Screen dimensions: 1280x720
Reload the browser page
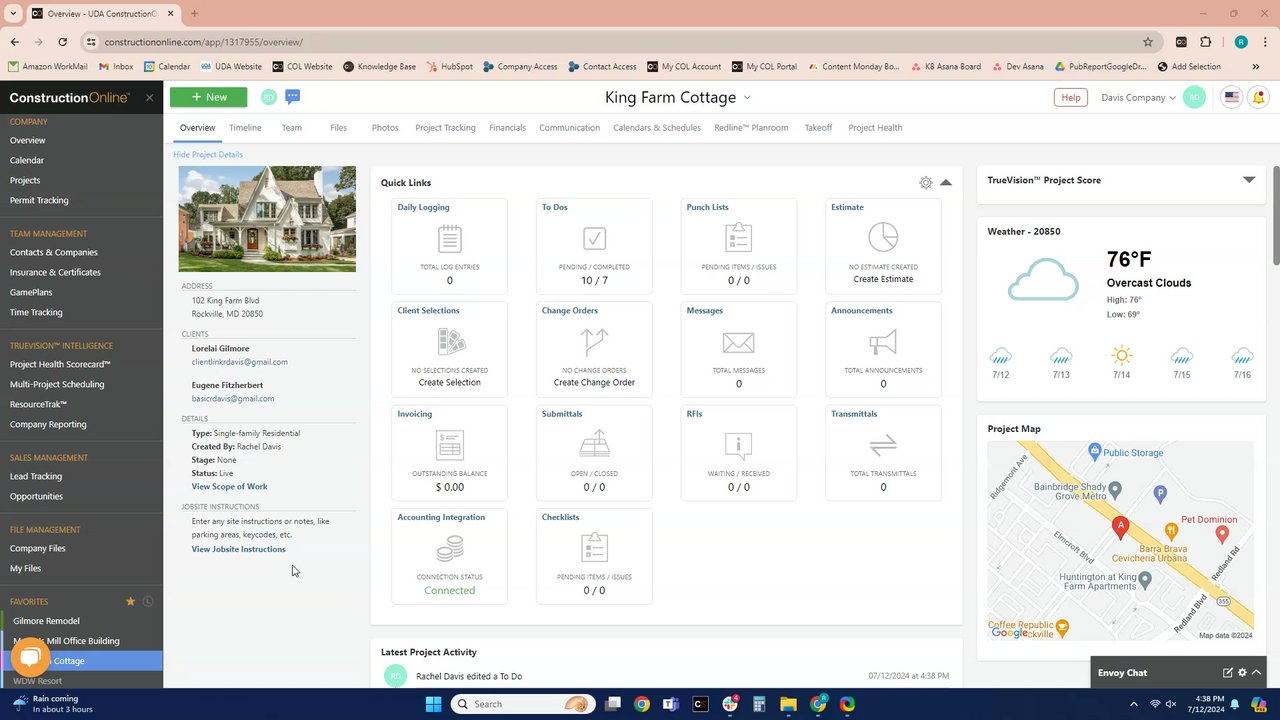pos(62,42)
